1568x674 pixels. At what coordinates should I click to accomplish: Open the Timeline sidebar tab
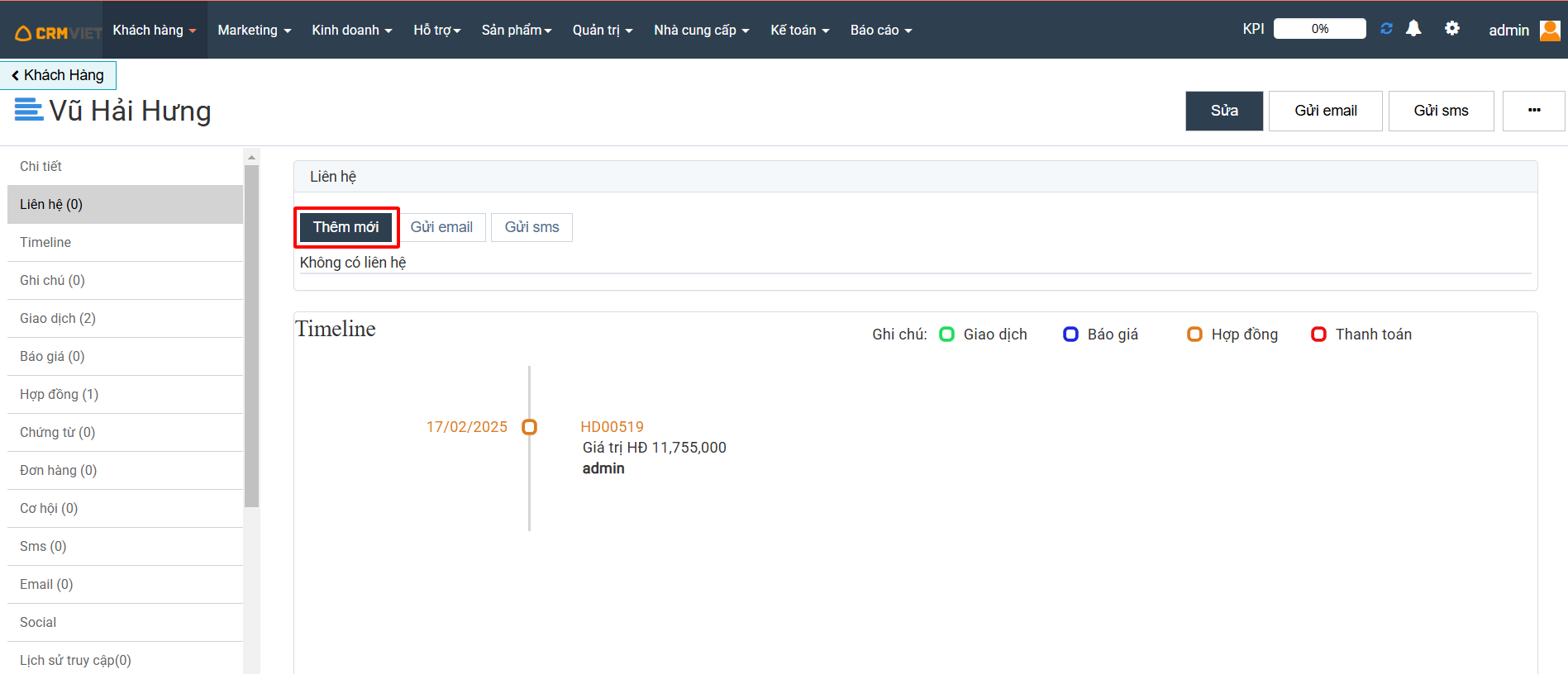point(125,242)
